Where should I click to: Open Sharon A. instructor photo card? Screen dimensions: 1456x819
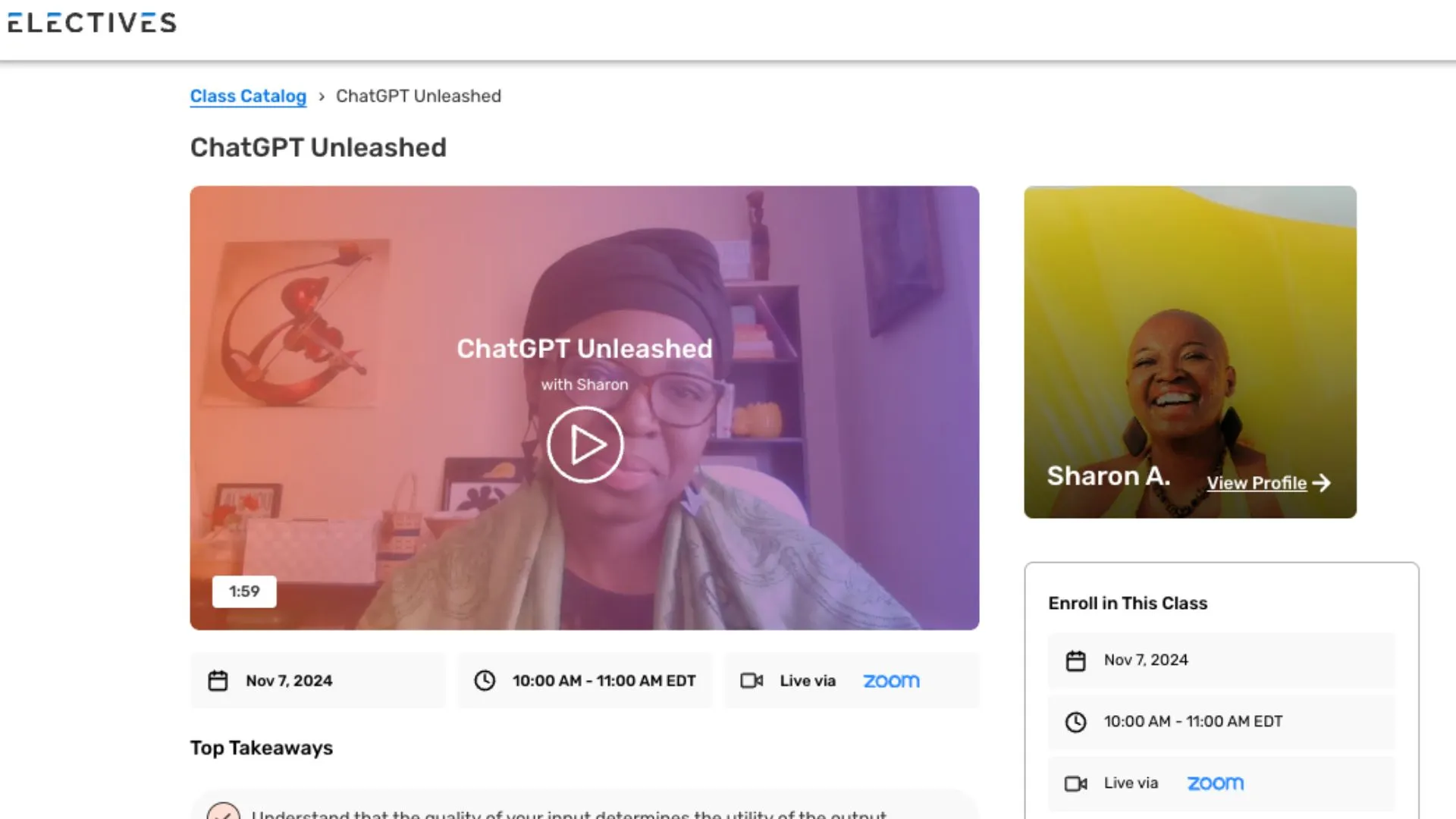pyautogui.click(x=1190, y=352)
